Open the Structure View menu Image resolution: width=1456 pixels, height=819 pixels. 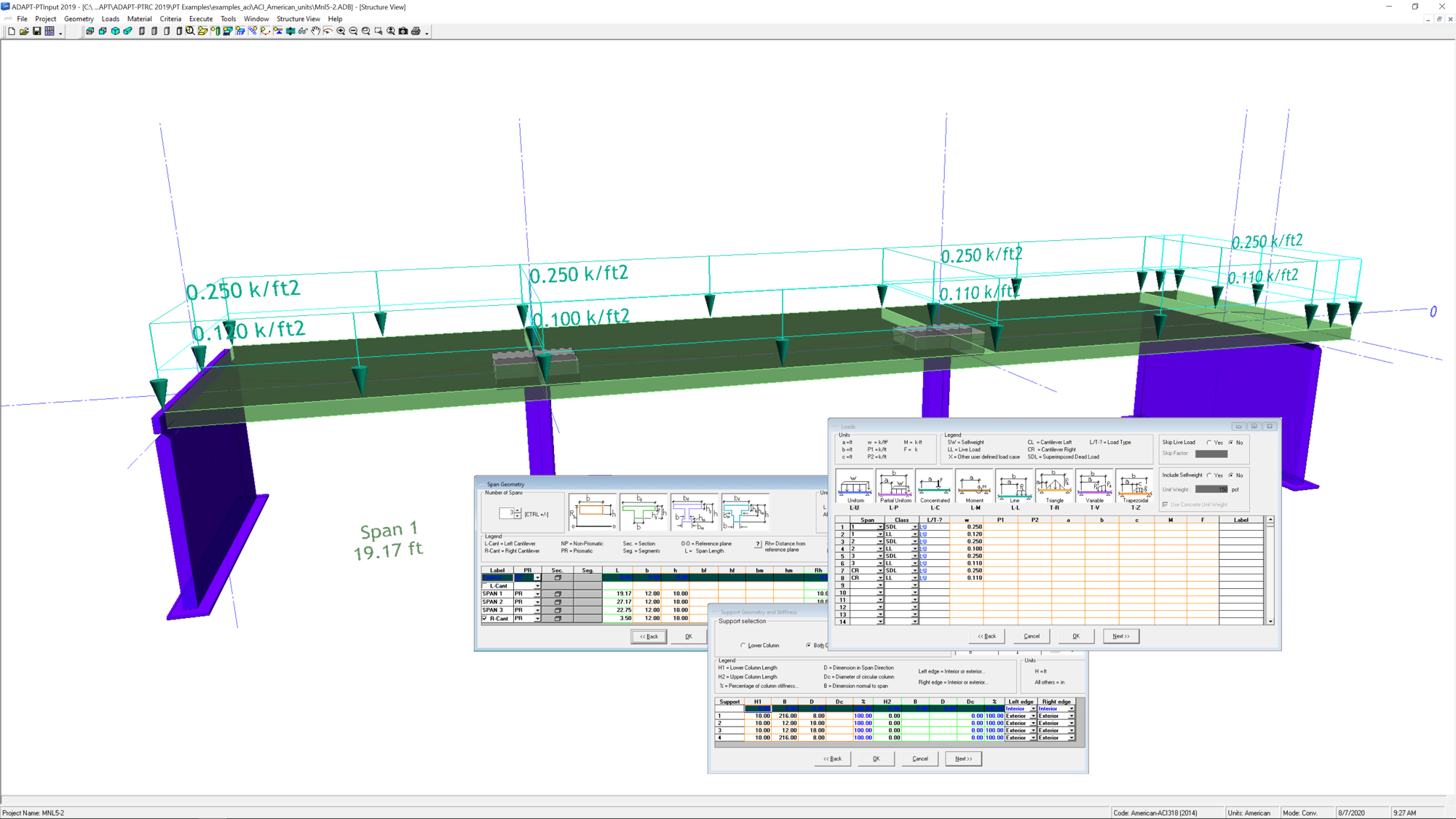[x=298, y=18]
